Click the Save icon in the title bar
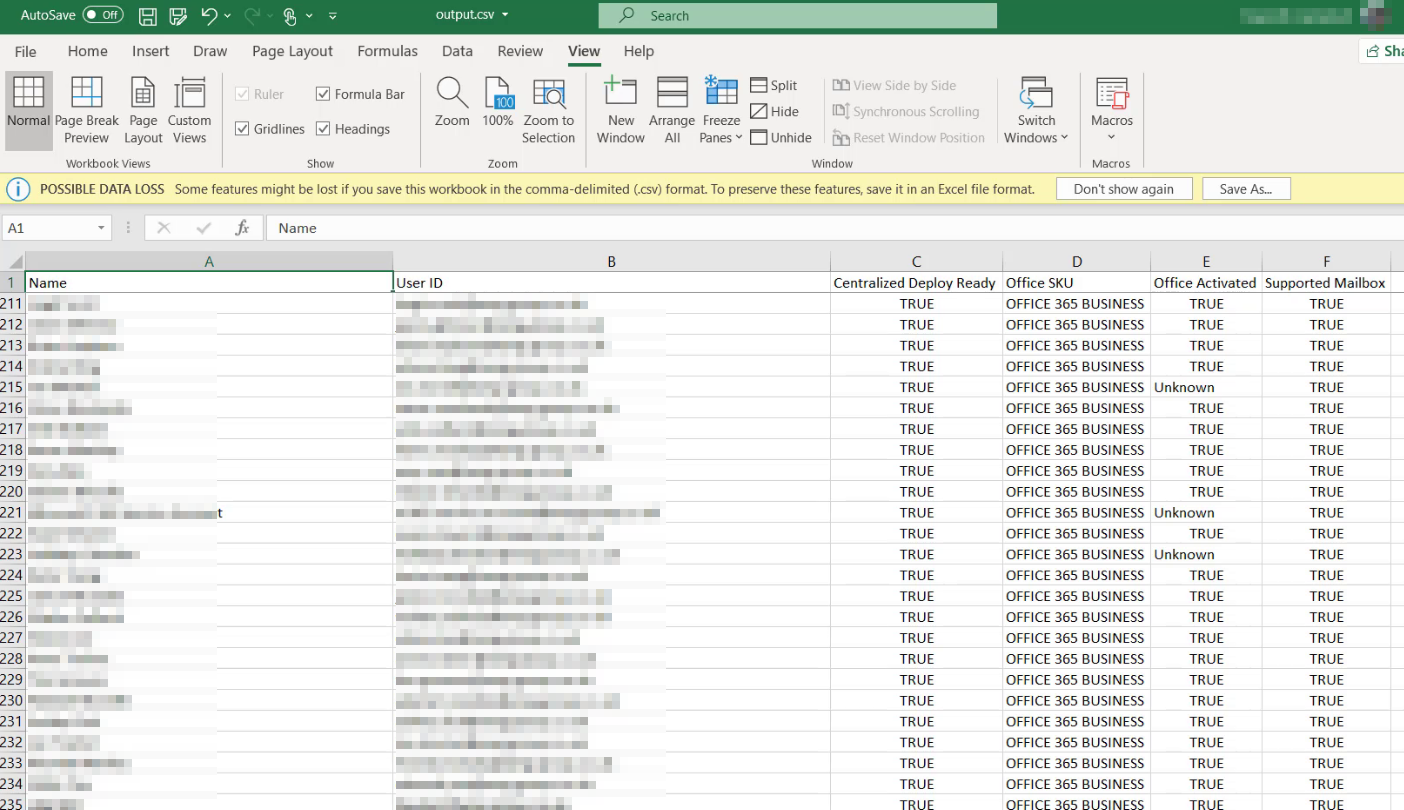 147,16
